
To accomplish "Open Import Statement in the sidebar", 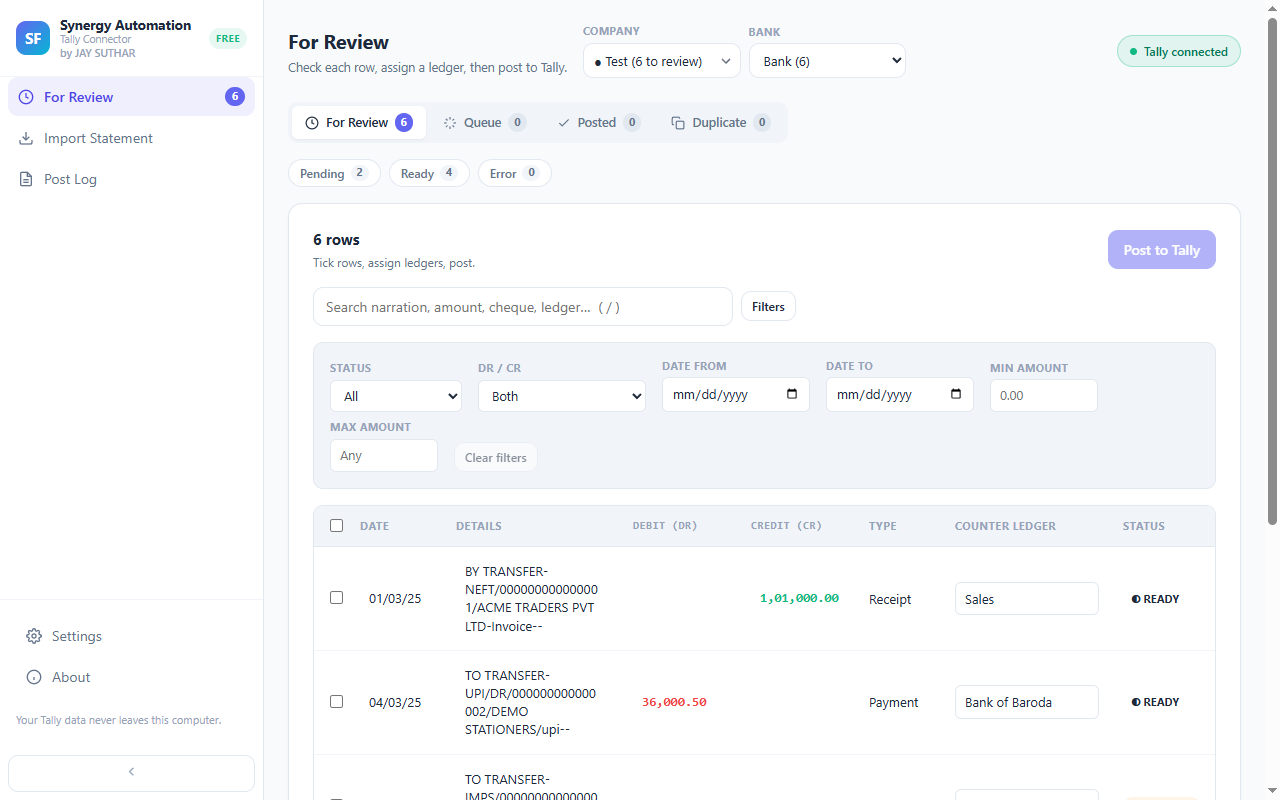I will pyautogui.click(x=131, y=138).
